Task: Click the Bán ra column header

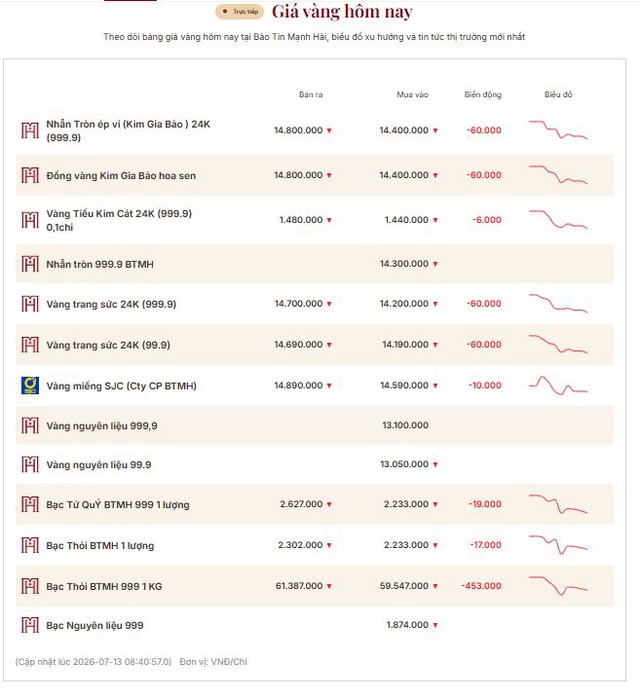Action: point(311,94)
